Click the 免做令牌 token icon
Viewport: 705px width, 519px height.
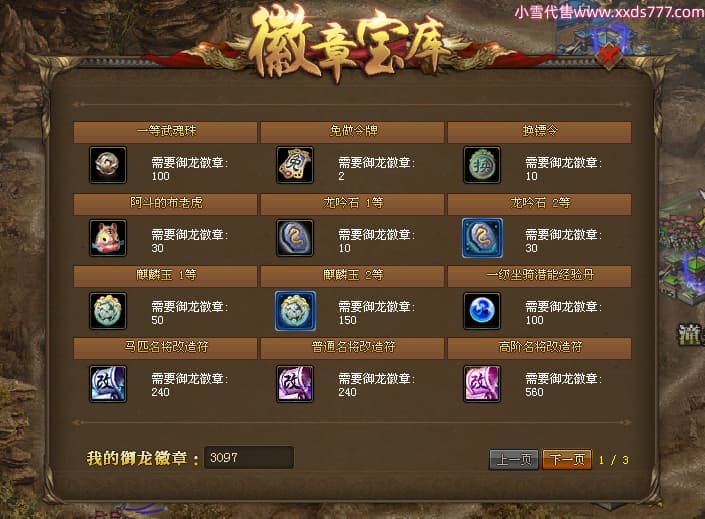[x=295, y=165]
